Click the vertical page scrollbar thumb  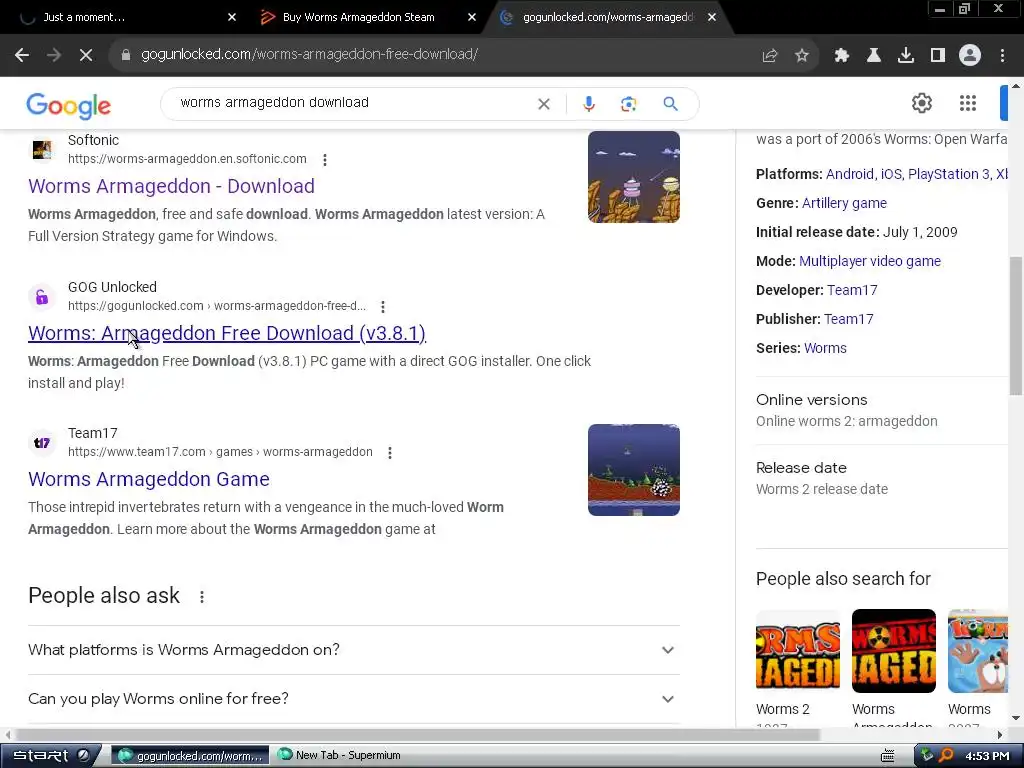pos(1016,326)
